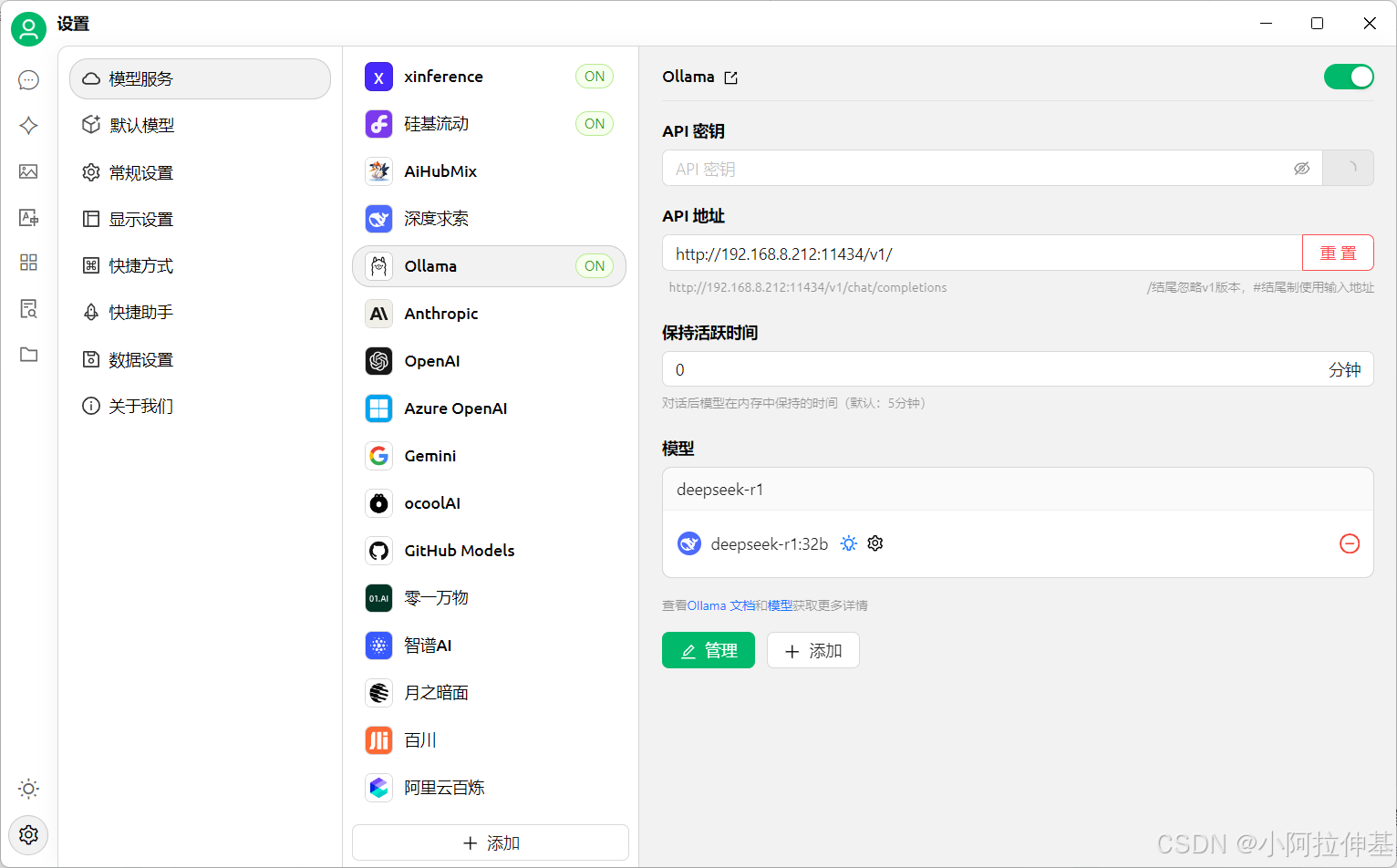The height and width of the screenshot is (868, 1397).
Task: Open the translate sidebar icon
Action: [x=28, y=217]
